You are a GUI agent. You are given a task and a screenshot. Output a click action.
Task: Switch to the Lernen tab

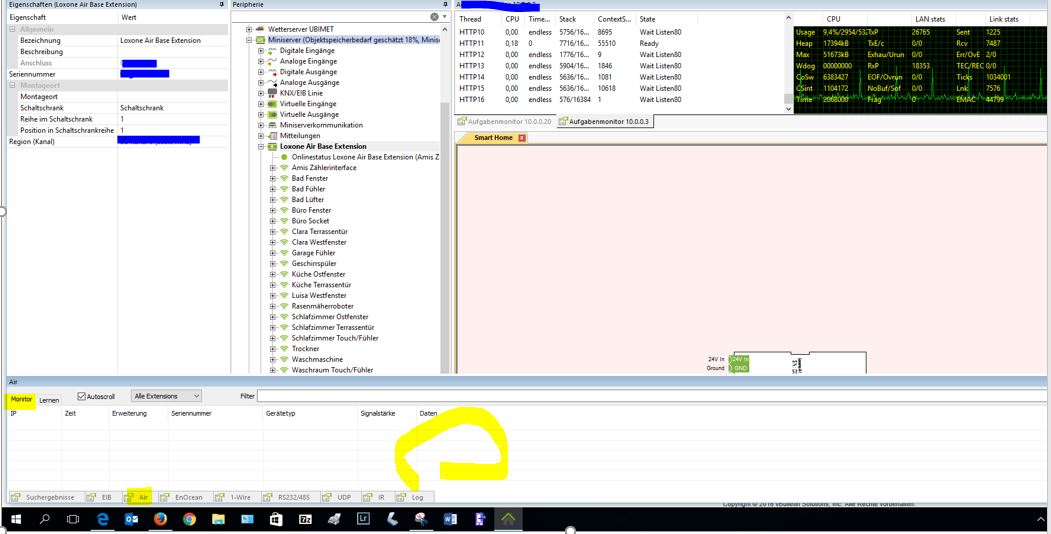49,400
